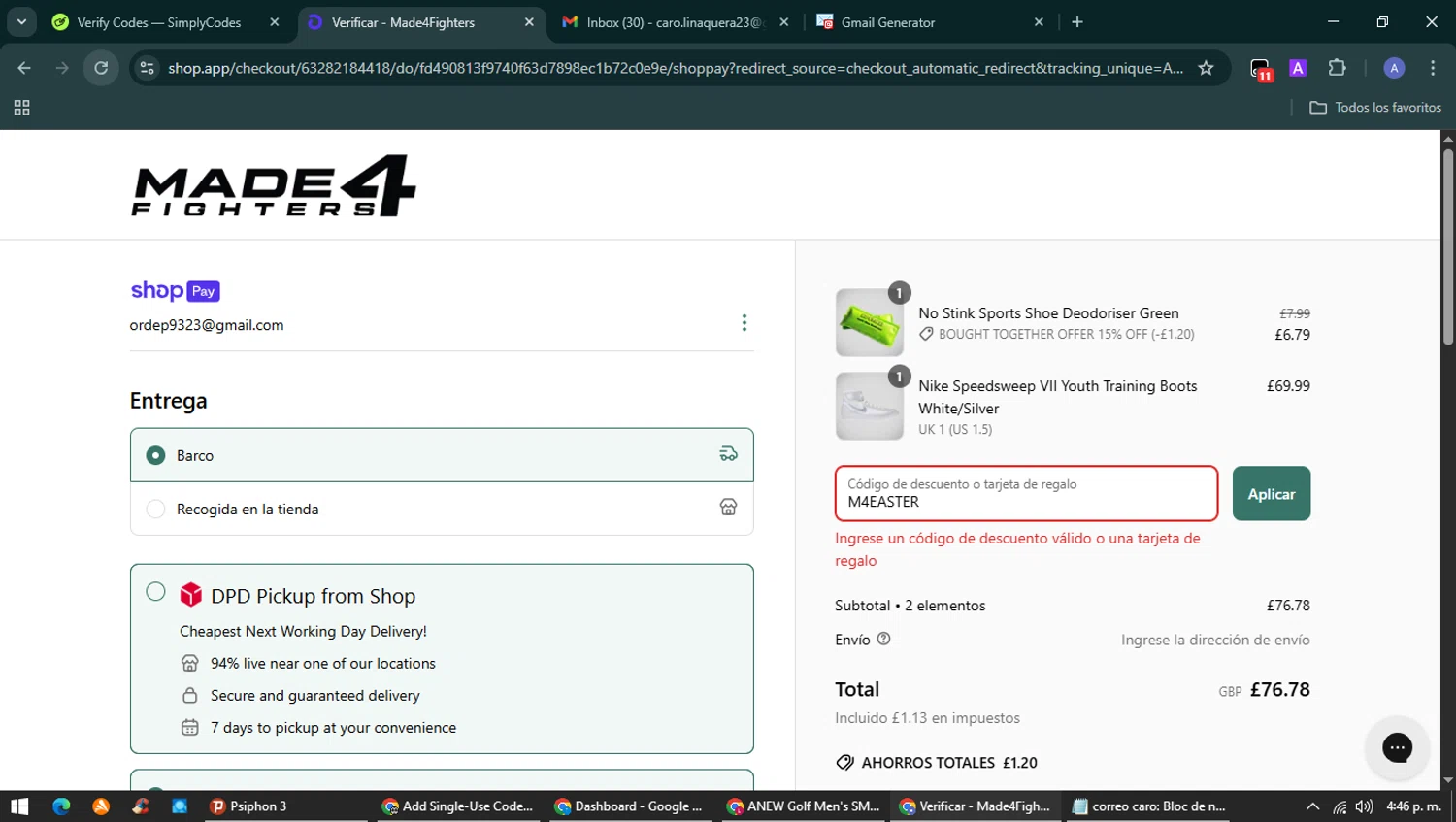Screen dimensions: 1456x822
Task: Select Recogida en la tienda option
Action: click(x=442, y=509)
